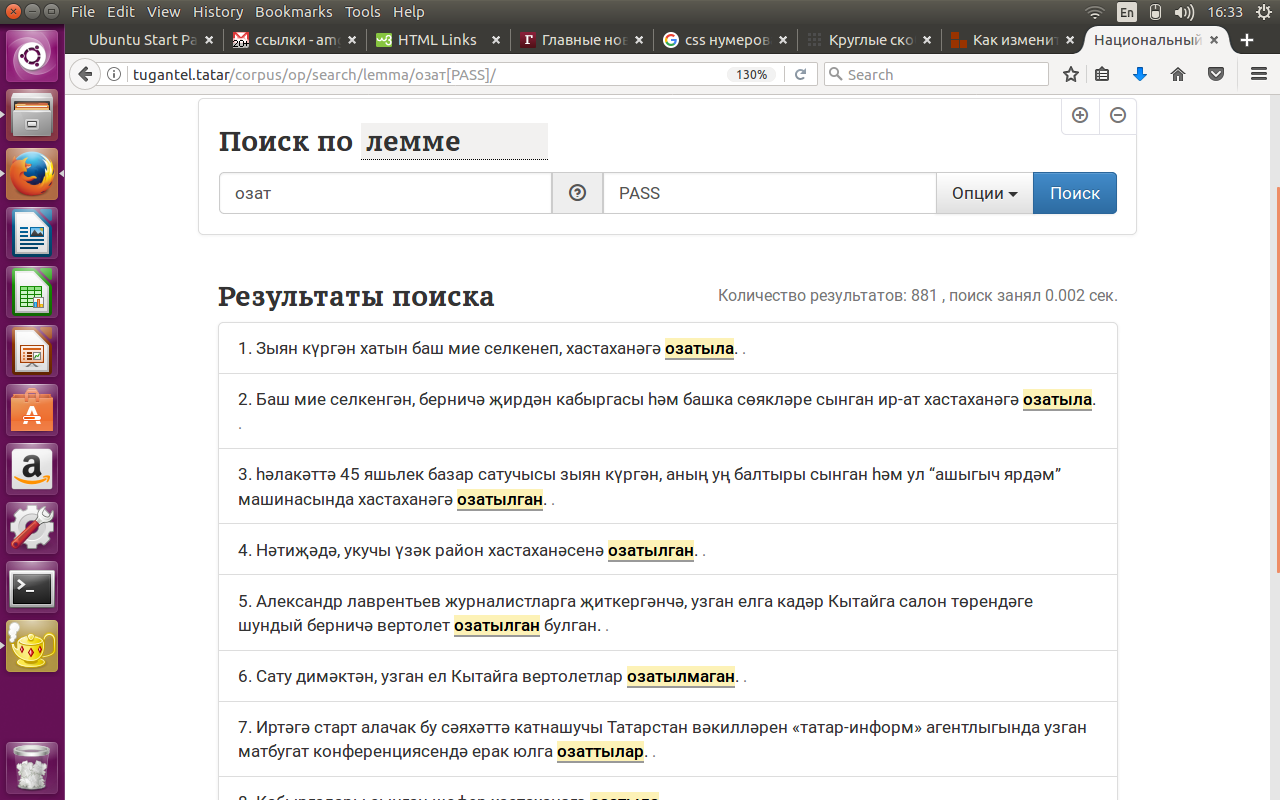Navigate back using the back arrow
The image size is (1280, 800).
coord(85,74)
